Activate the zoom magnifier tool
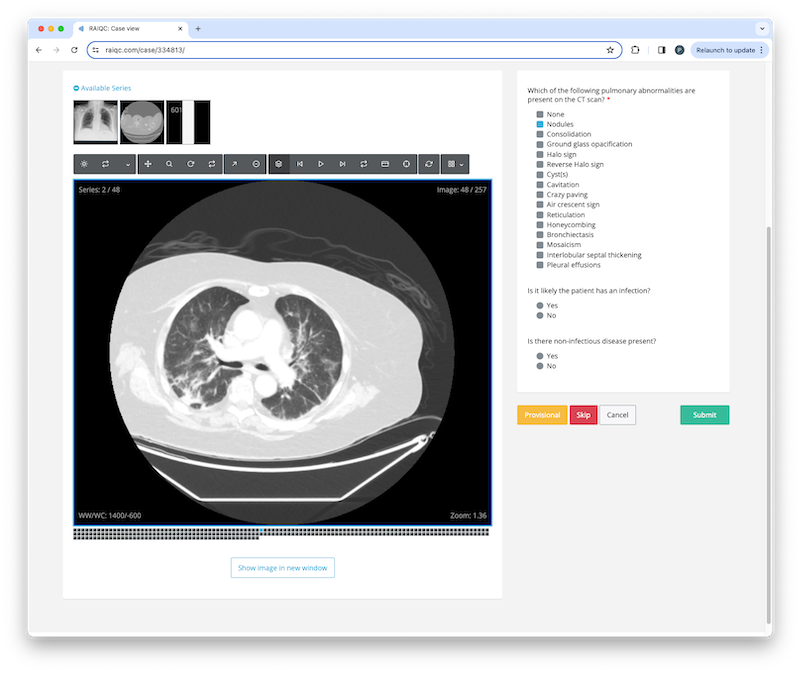The height and width of the screenshot is (673, 800). (x=169, y=164)
